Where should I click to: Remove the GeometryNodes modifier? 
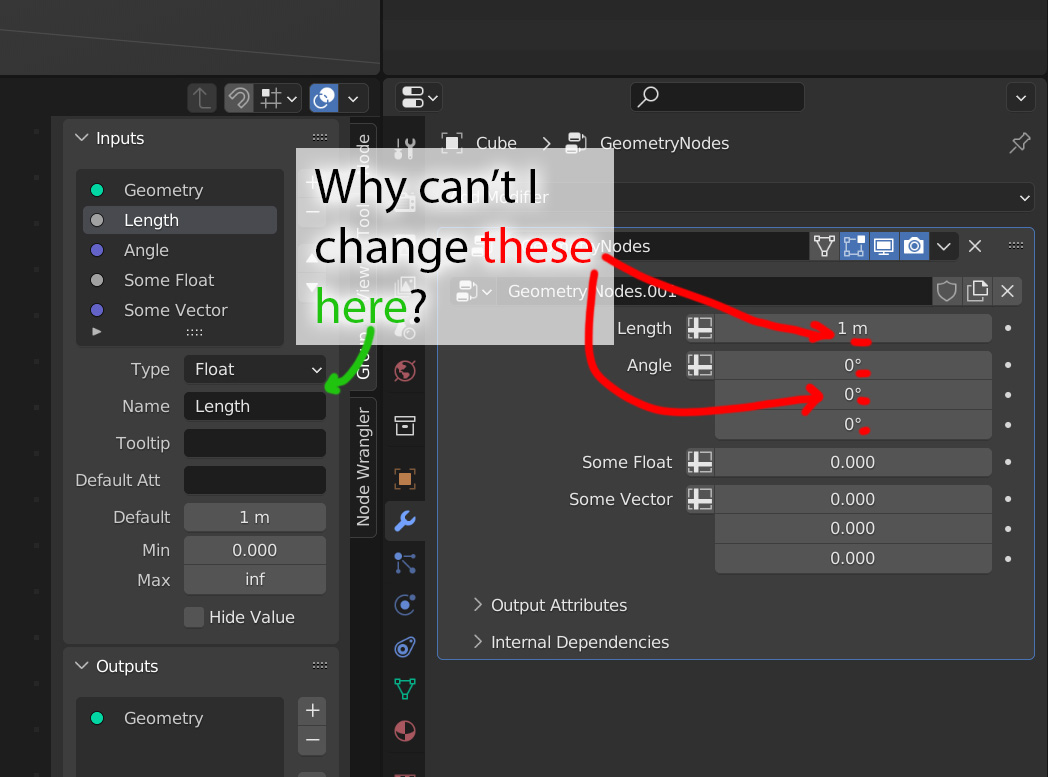pos(975,246)
